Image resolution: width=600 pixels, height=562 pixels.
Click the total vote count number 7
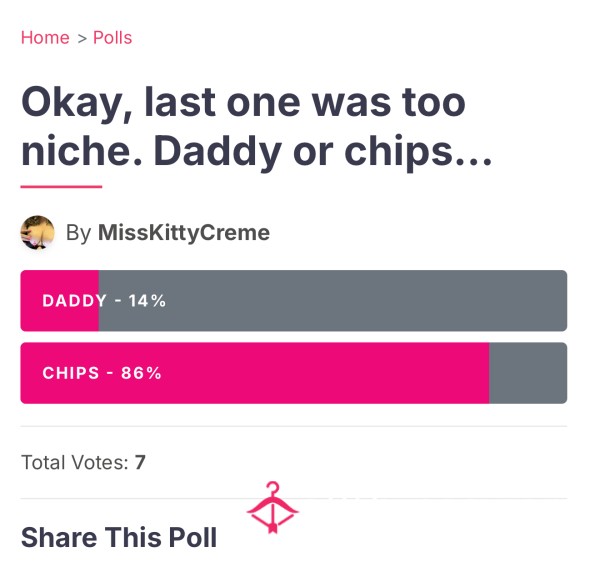[140, 462]
